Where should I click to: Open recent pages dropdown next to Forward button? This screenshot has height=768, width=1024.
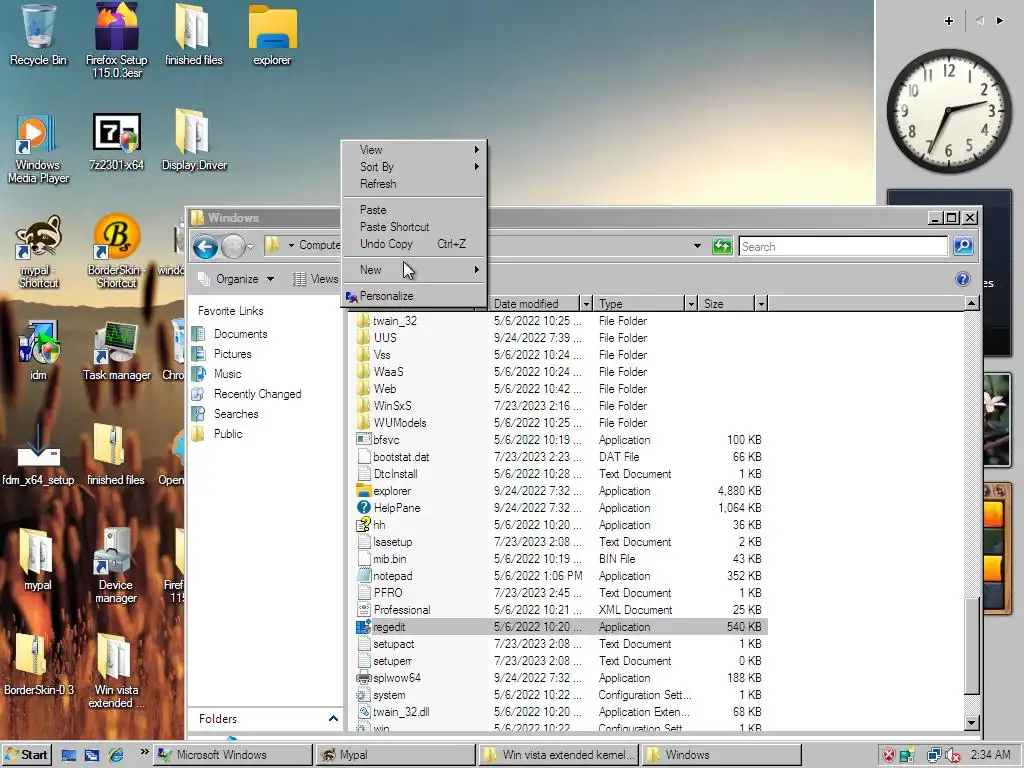click(250, 247)
